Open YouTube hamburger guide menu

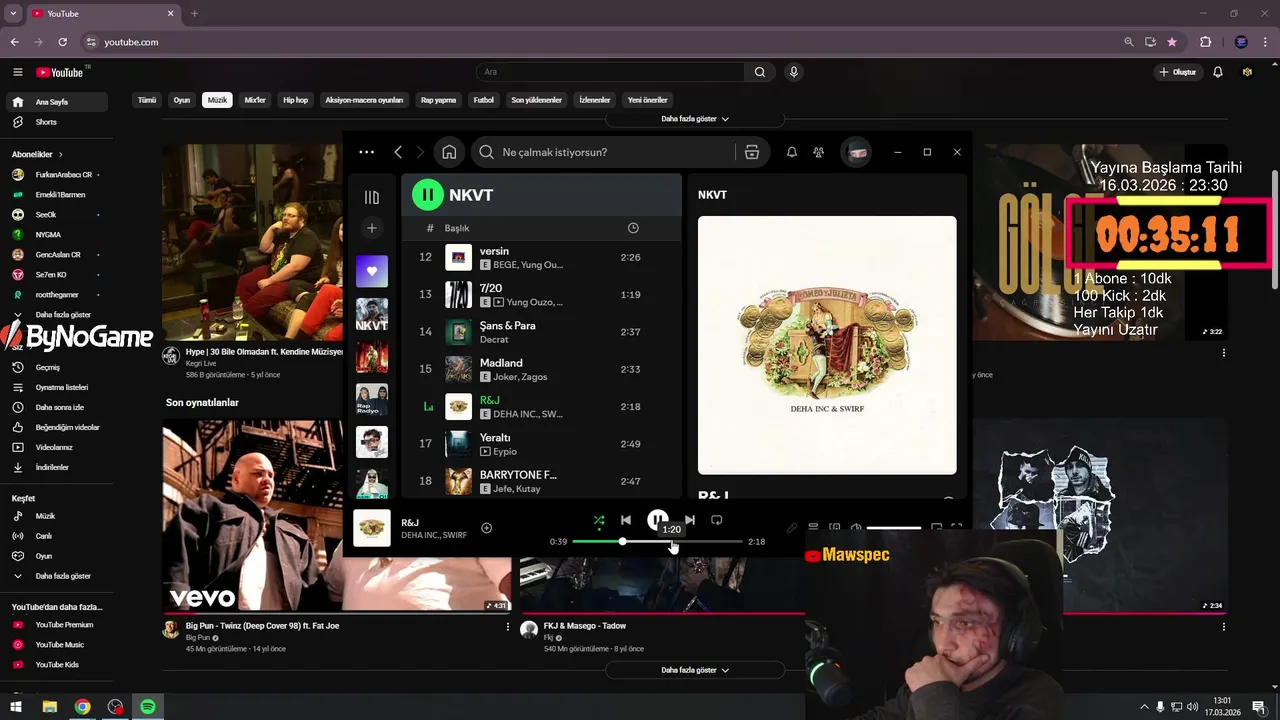(x=18, y=72)
